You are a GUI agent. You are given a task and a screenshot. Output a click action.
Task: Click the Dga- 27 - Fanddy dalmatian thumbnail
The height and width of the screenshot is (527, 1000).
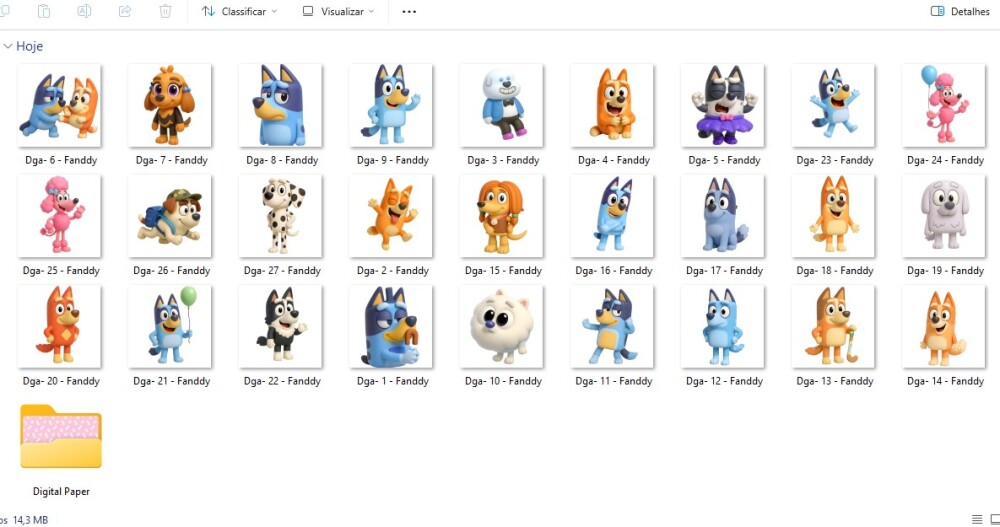coord(281,216)
